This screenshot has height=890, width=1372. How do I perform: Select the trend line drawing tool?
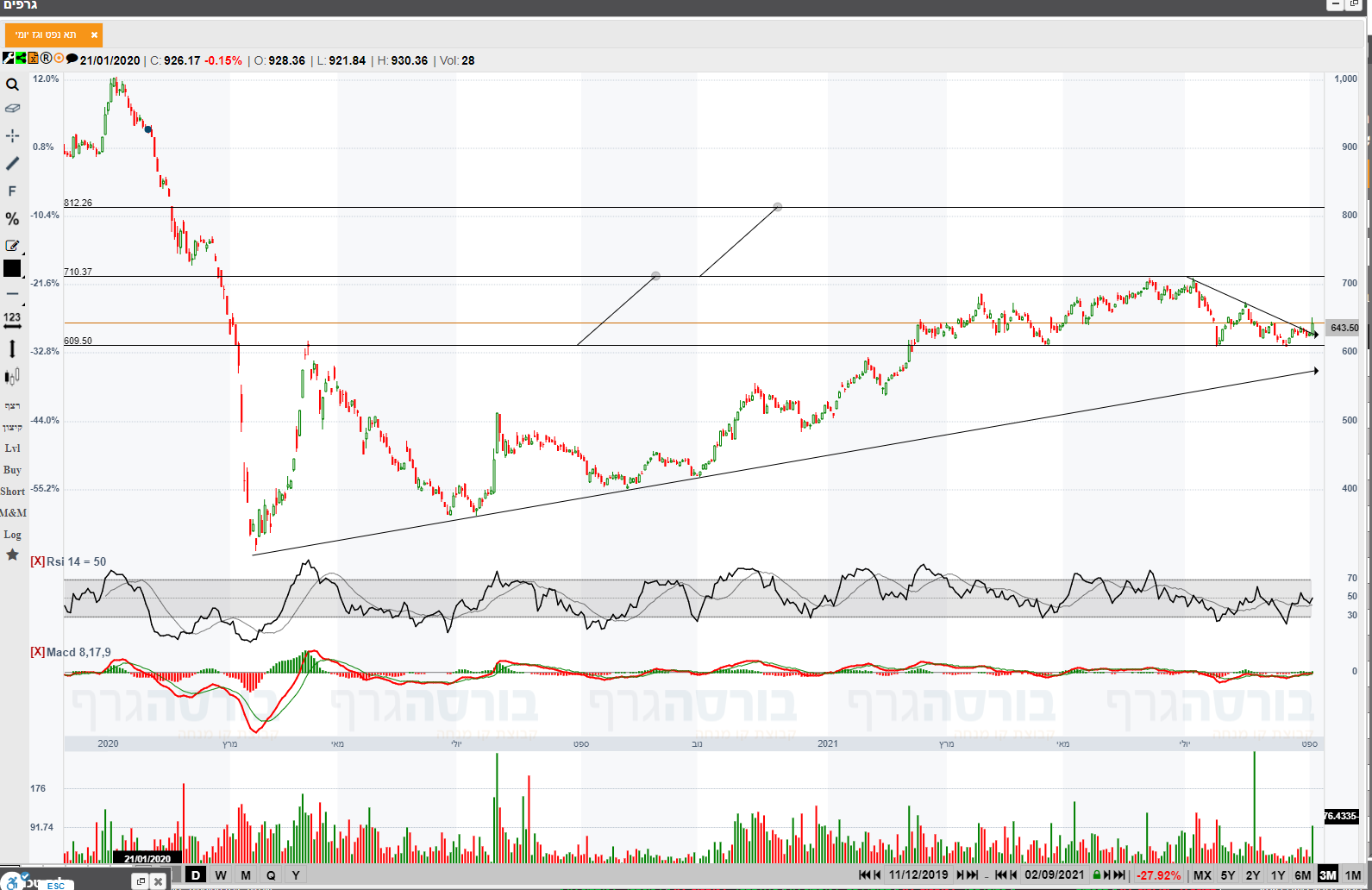[12, 163]
